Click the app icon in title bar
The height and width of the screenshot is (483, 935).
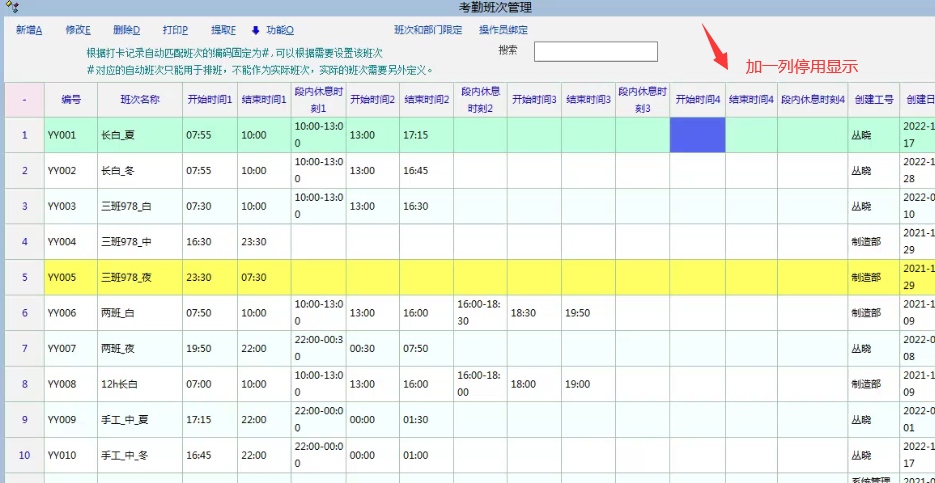(x=13, y=7)
